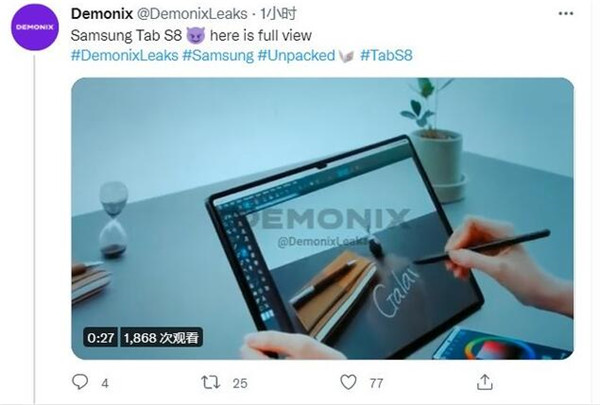Click the @DemonixLeaks handle
600x405 pixels.
192,14
